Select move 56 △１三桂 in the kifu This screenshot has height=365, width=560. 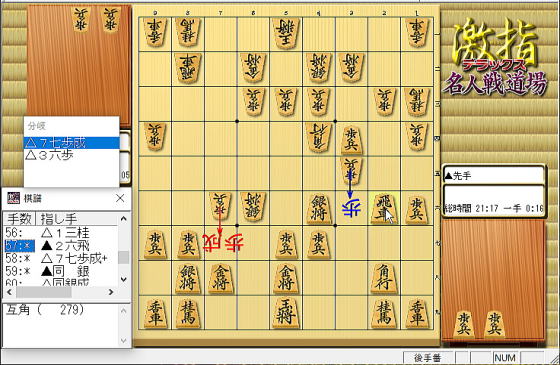point(61,233)
